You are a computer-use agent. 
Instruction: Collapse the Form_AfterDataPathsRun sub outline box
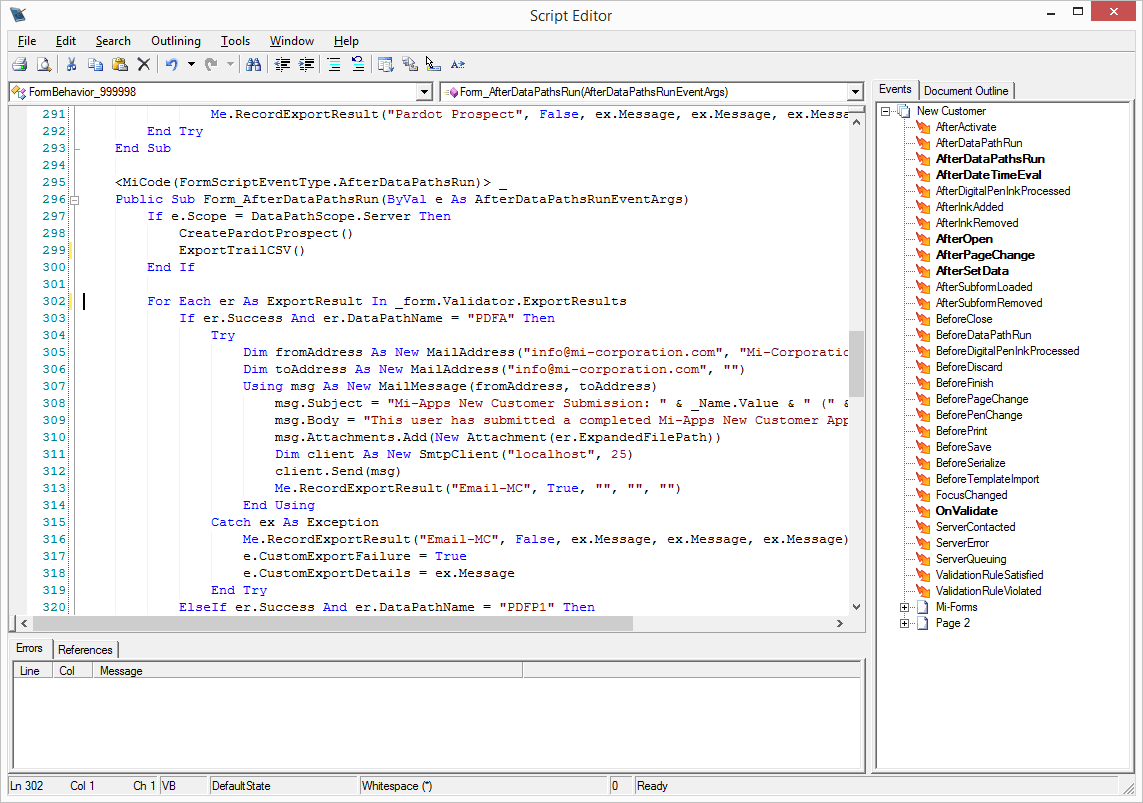pyautogui.click(x=73, y=200)
